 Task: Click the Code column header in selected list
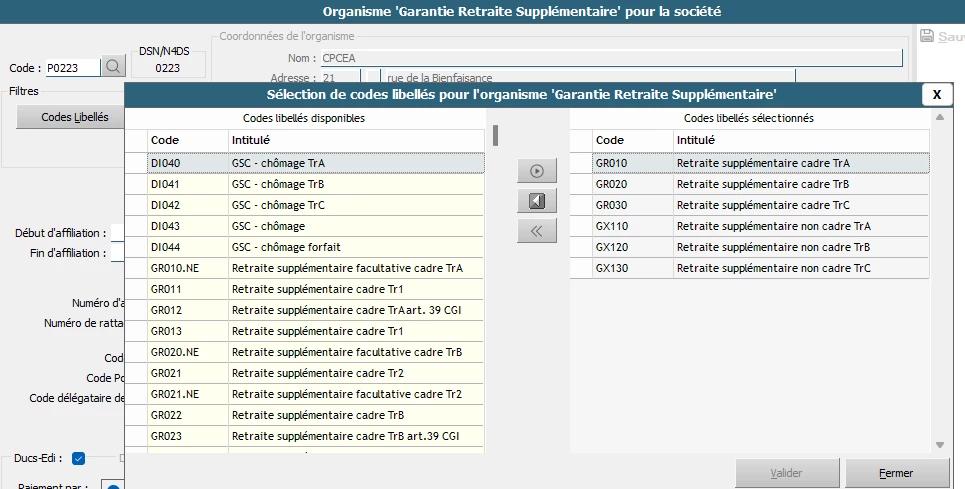(x=633, y=140)
